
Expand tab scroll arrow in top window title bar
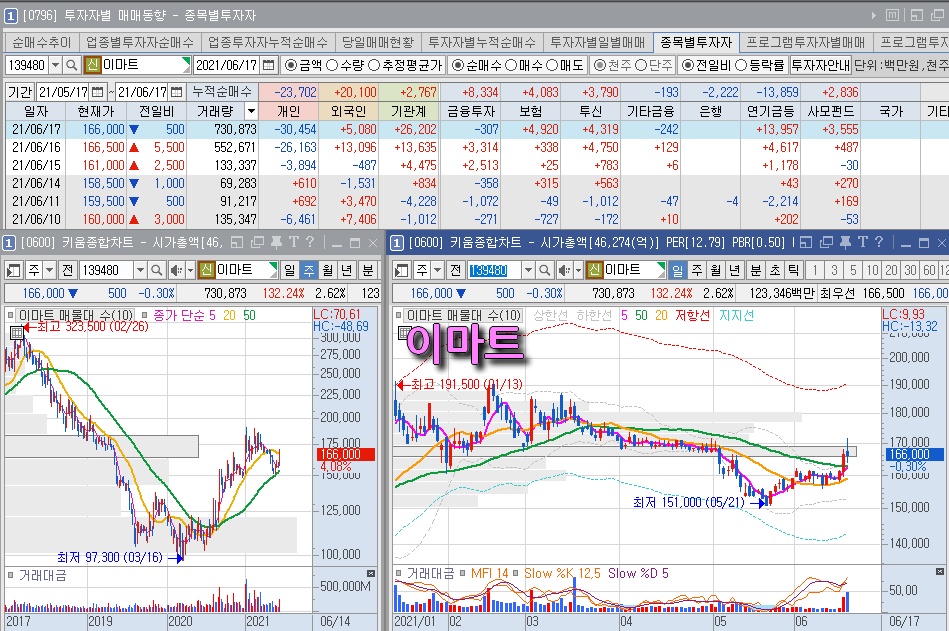(x=874, y=16)
